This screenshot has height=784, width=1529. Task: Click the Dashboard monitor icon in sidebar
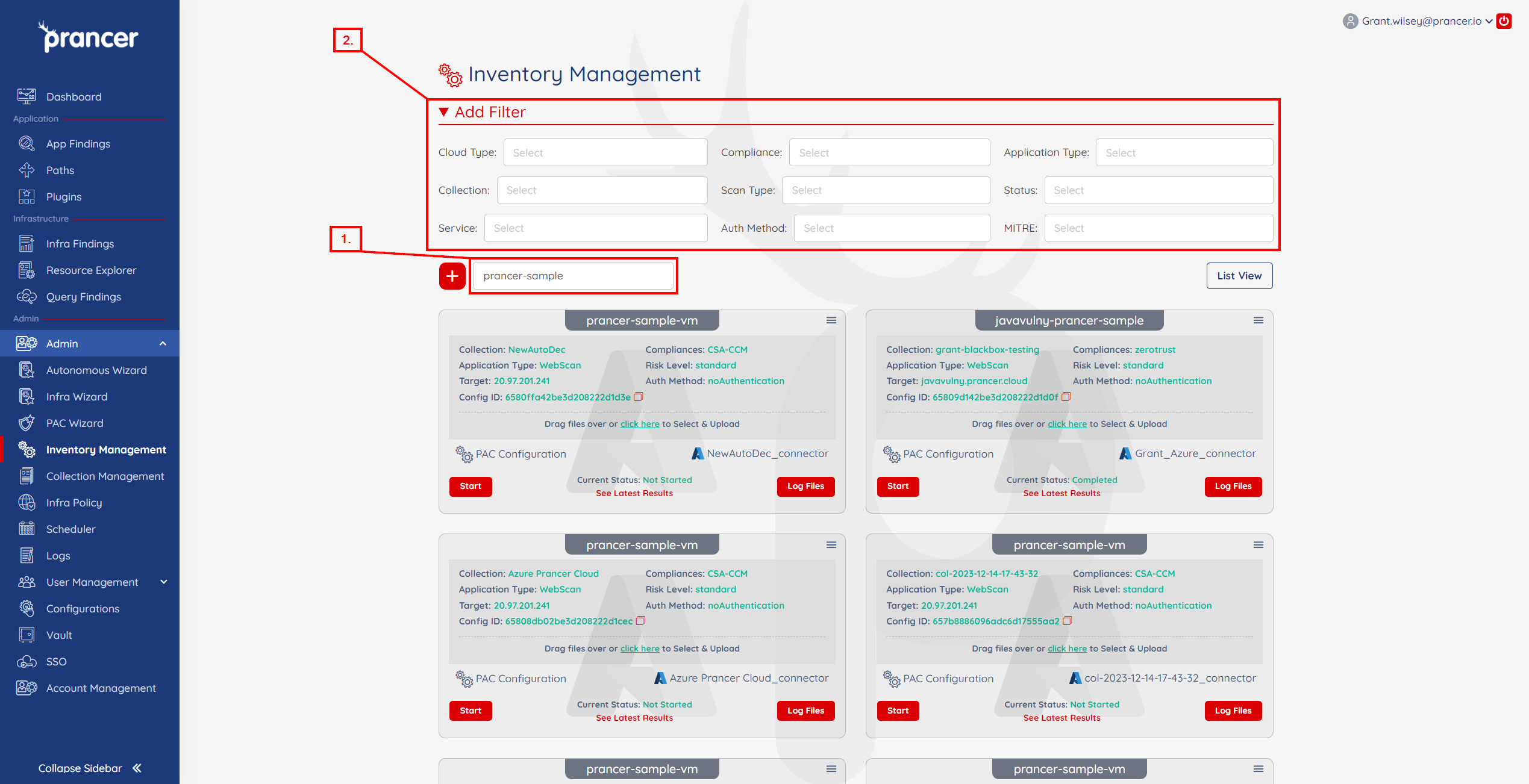click(x=27, y=96)
